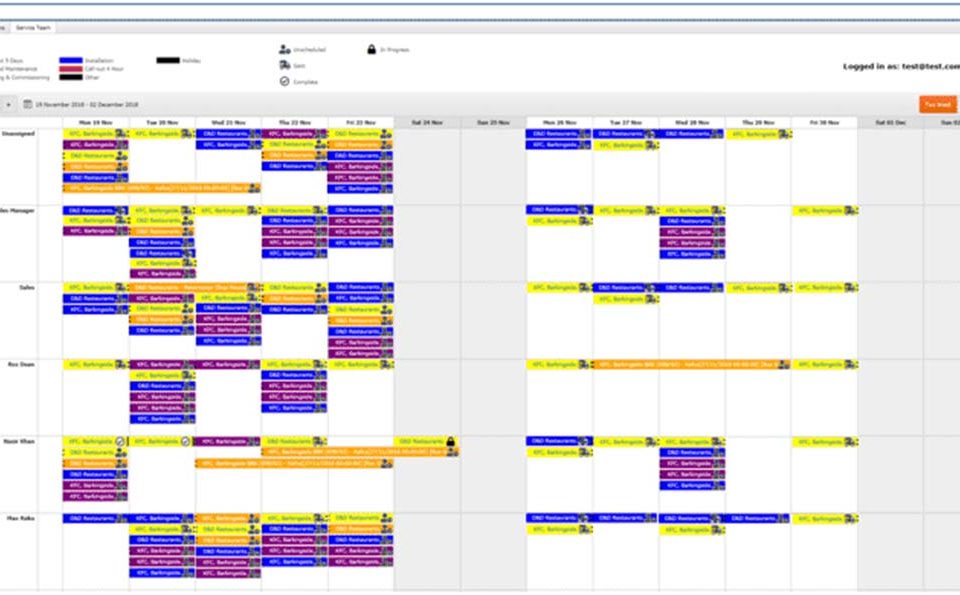
Task: Select the Unassigned row label
Action: click(x=18, y=133)
